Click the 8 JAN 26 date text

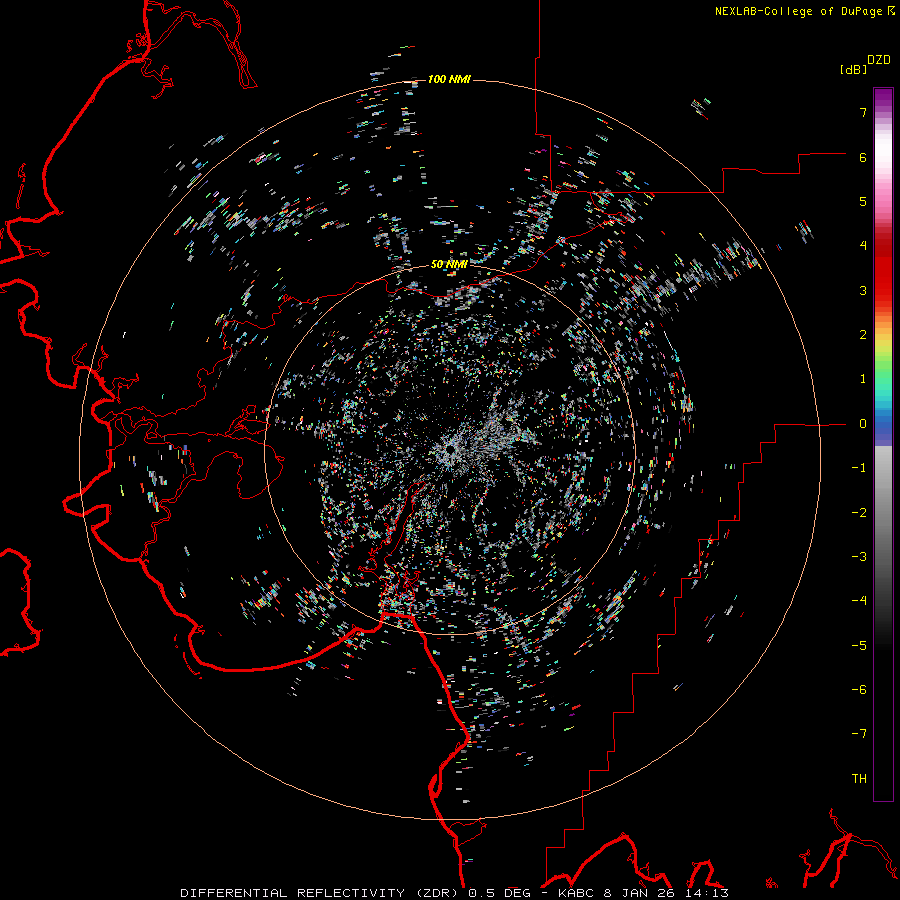click(641, 893)
